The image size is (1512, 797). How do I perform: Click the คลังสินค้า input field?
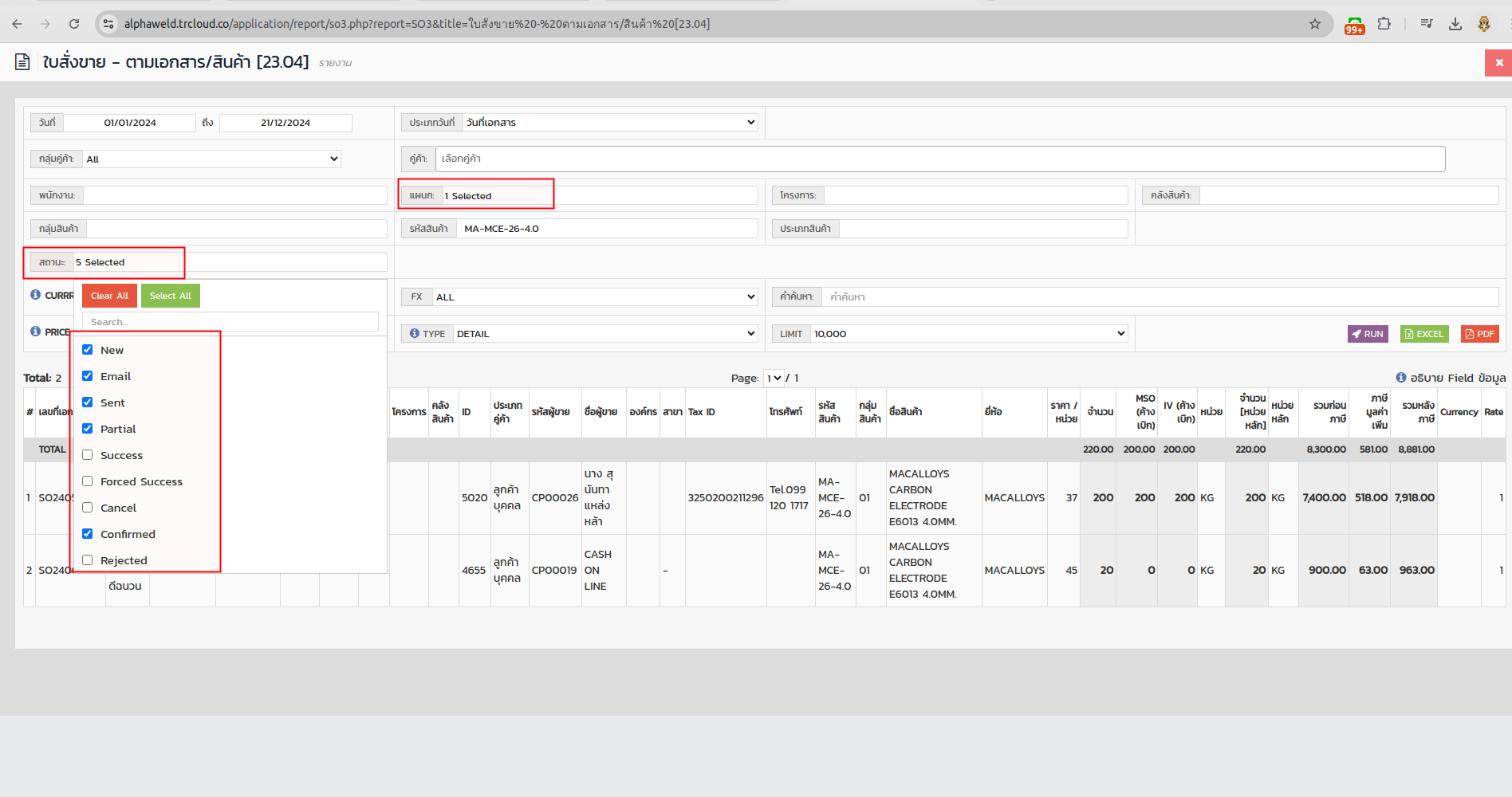click(1349, 195)
